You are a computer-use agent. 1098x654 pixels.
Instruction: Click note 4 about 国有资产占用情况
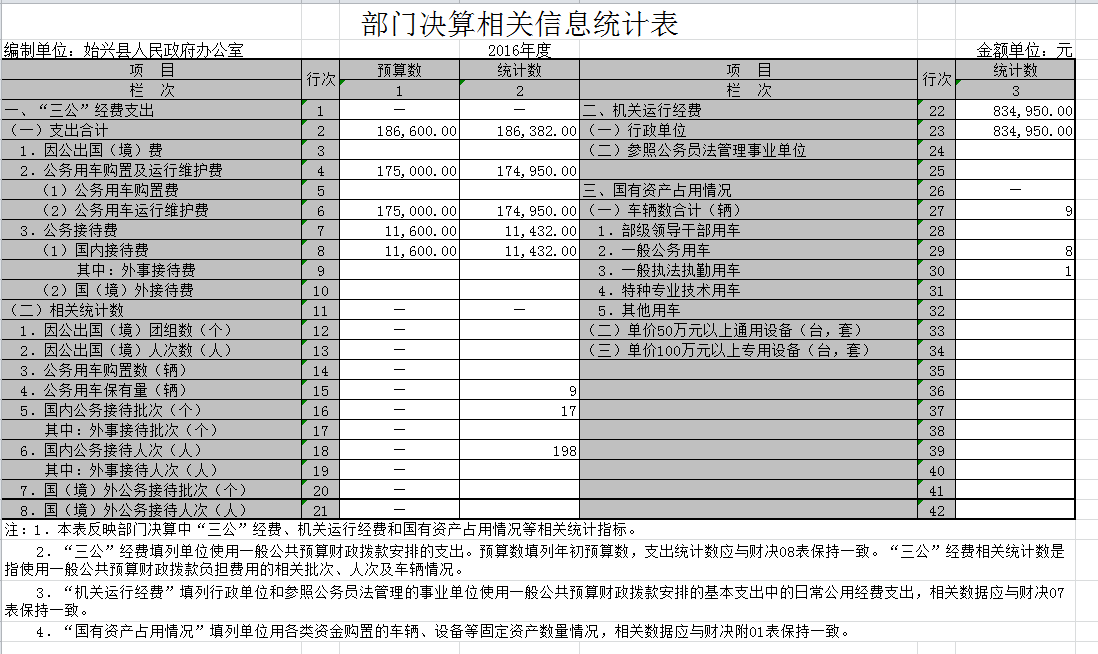click(444, 632)
